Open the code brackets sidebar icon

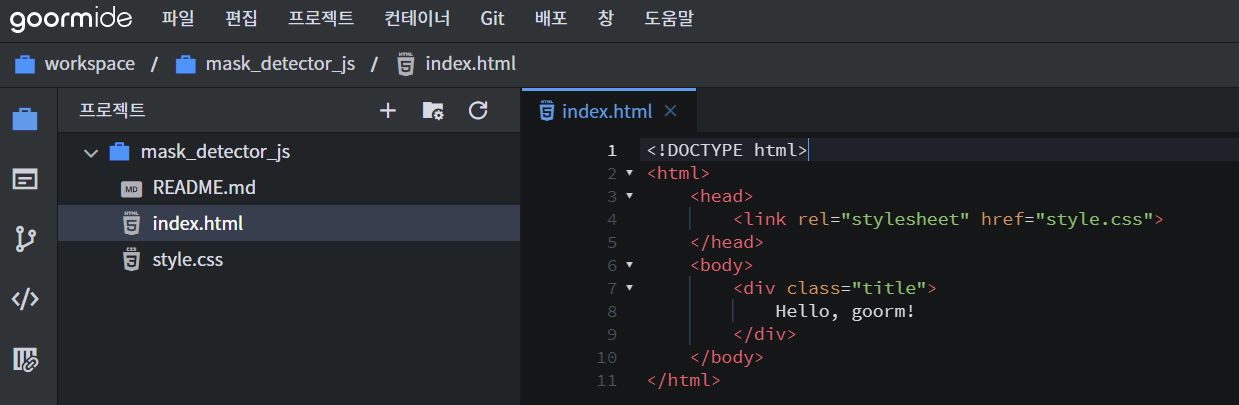tap(25, 299)
